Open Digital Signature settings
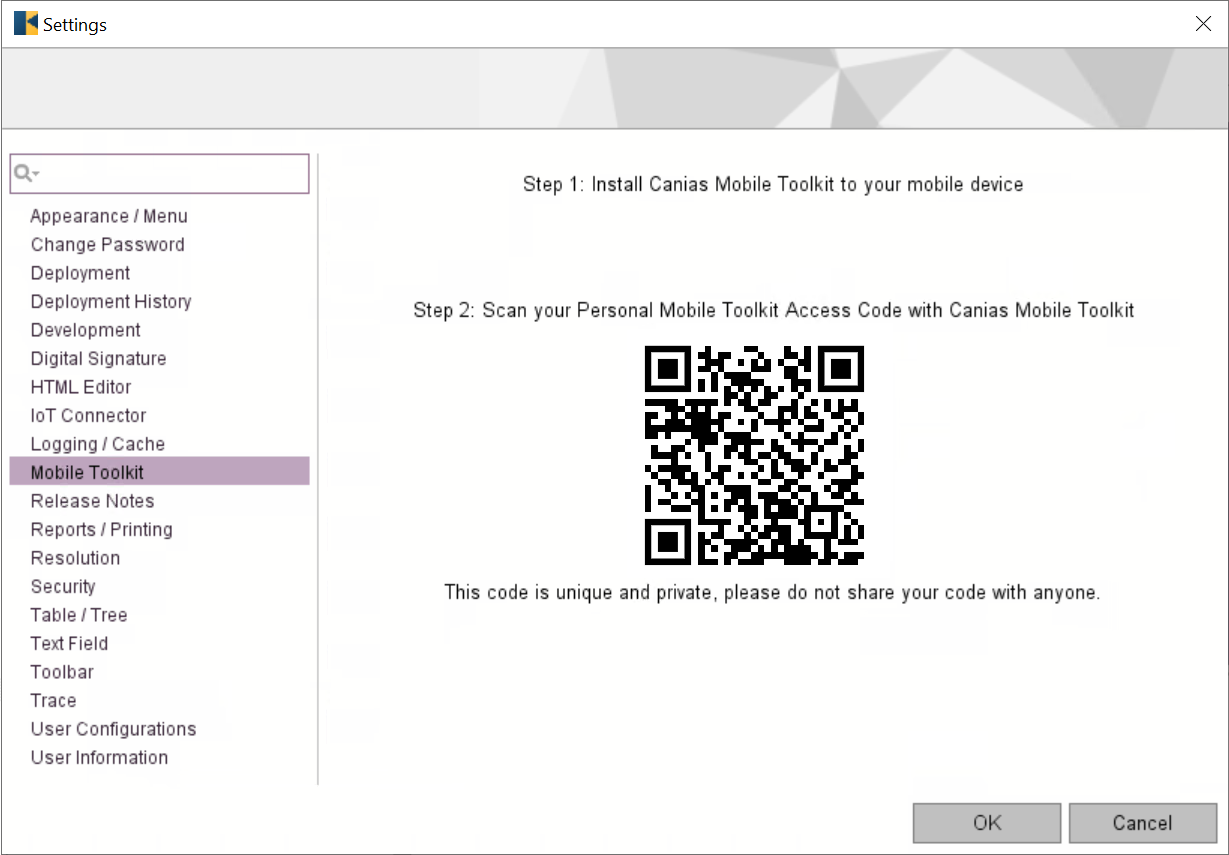The image size is (1229, 855). pos(99,359)
